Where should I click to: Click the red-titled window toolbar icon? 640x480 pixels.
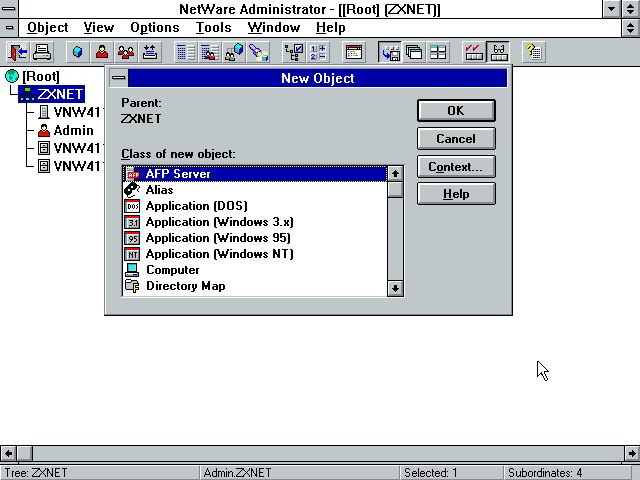[x=354, y=52]
